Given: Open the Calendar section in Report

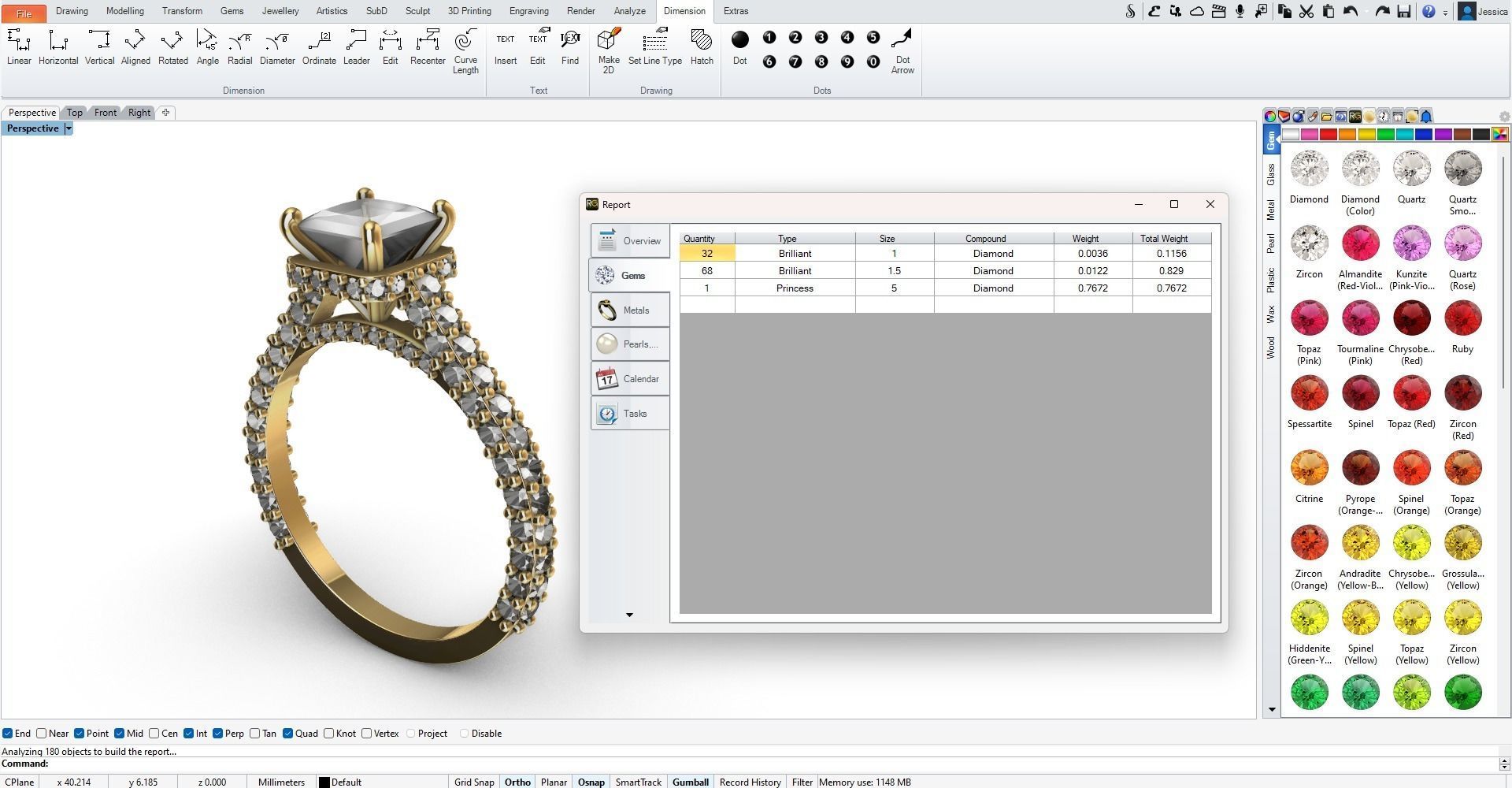Looking at the screenshot, I should click(x=630, y=379).
